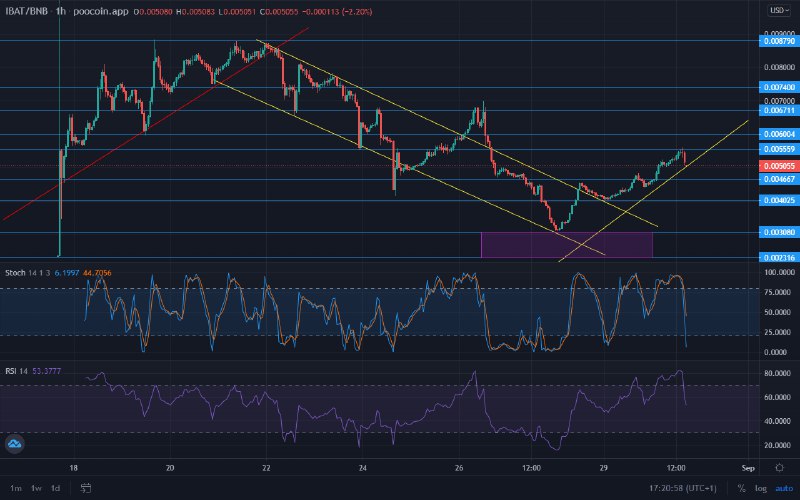
Task: Click the 0.002316 price level label
Action: pos(779,258)
